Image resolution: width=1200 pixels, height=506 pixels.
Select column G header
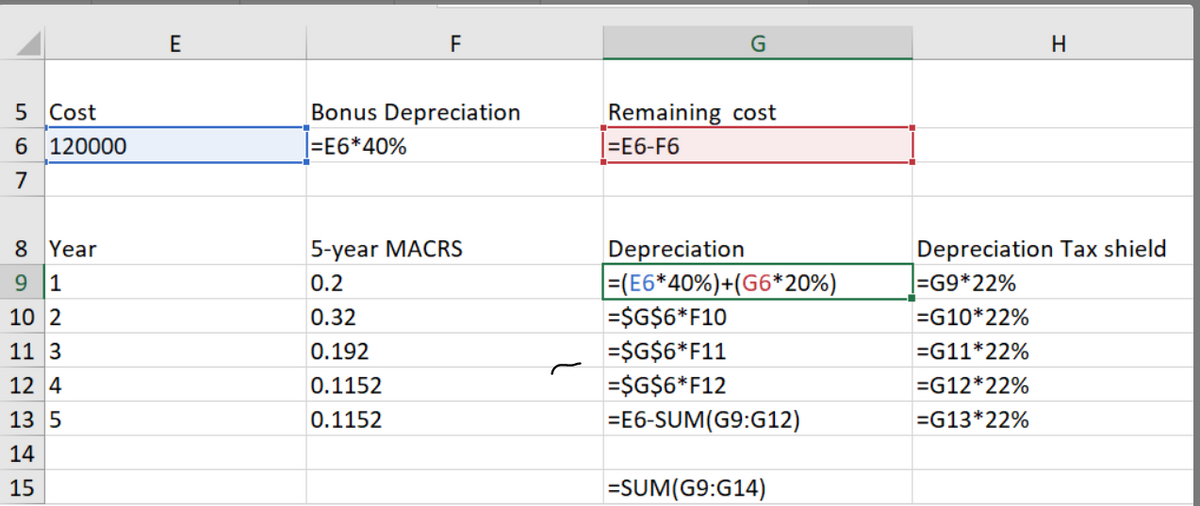click(x=757, y=44)
